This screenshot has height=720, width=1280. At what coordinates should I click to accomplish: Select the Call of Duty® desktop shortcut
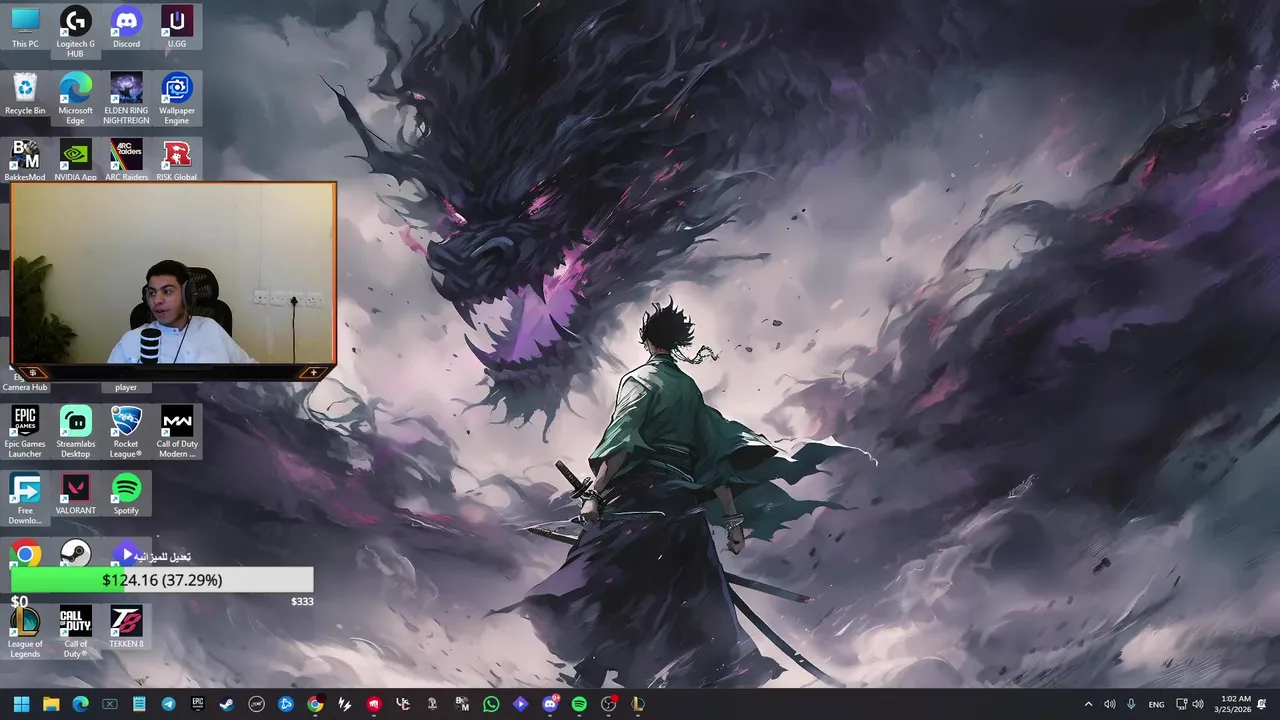coord(76,632)
